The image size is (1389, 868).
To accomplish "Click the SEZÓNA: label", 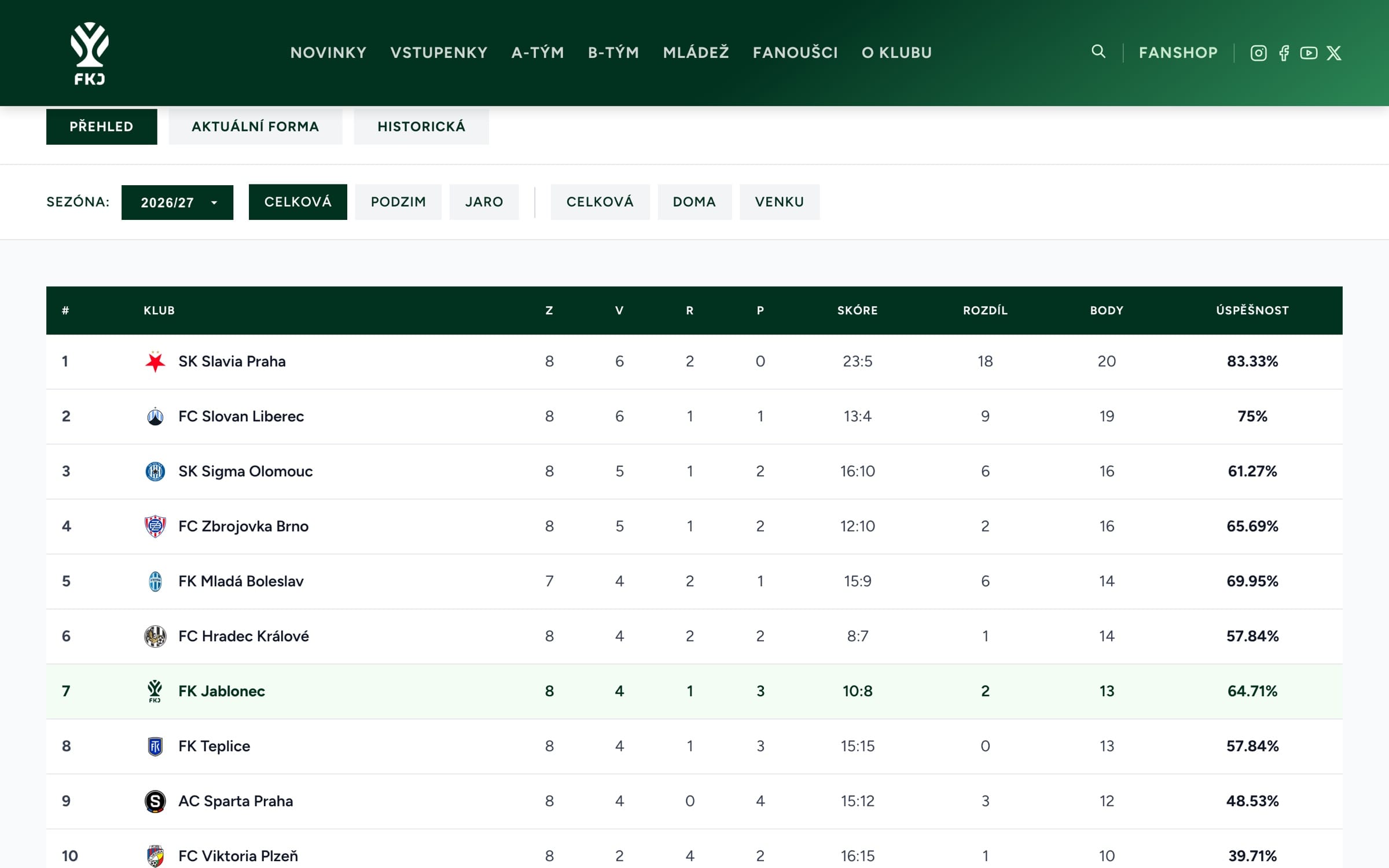I will coord(78,202).
